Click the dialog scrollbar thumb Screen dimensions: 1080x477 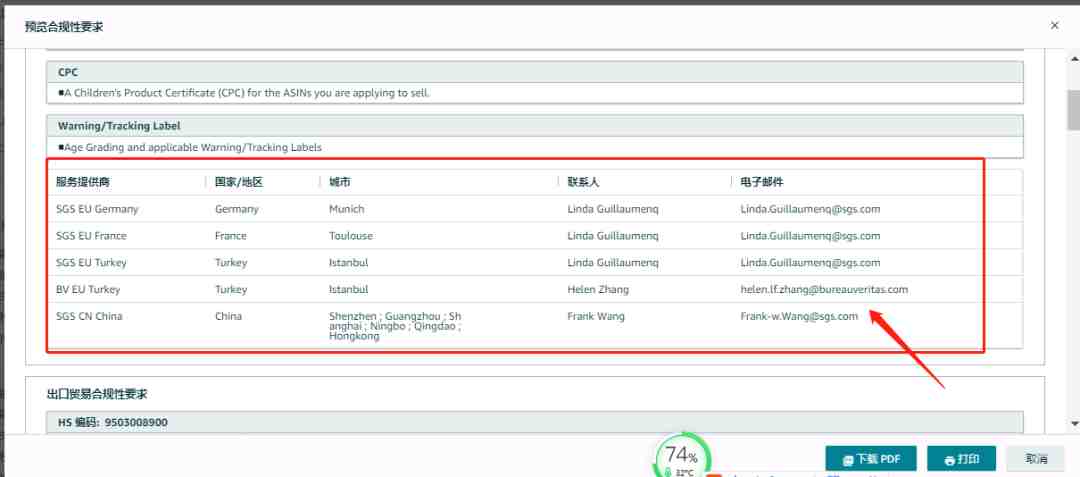click(x=1073, y=109)
